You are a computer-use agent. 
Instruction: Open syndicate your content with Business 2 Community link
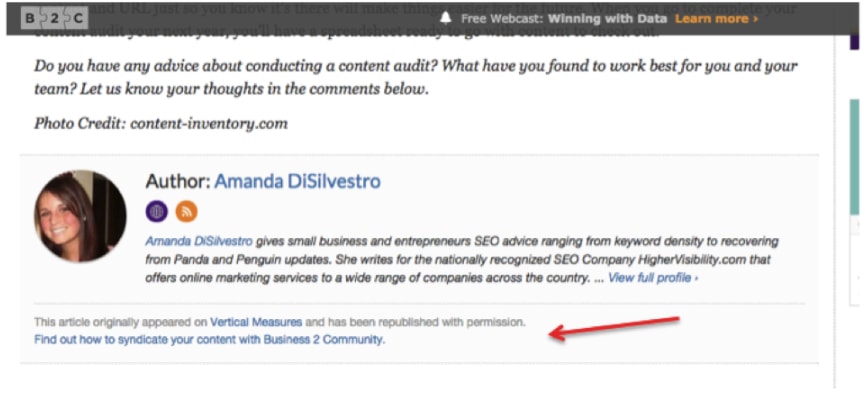pyautogui.click(x=210, y=340)
